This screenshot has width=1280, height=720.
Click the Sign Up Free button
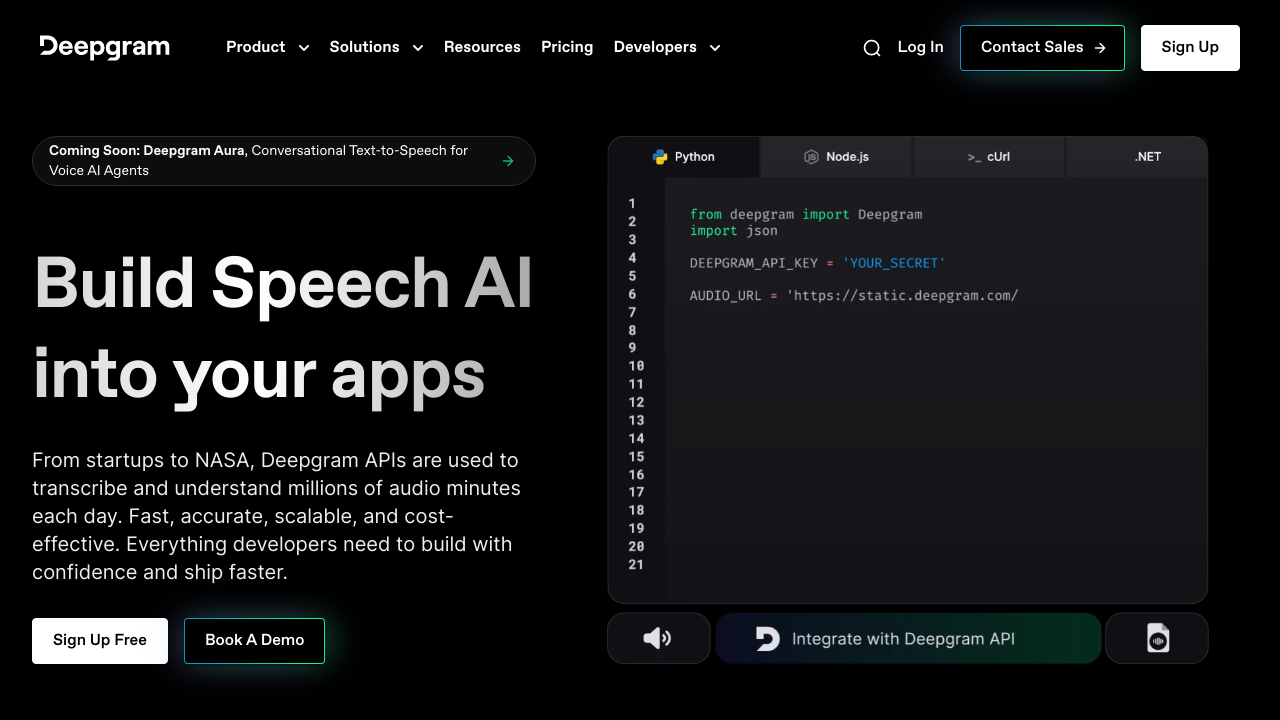100,641
